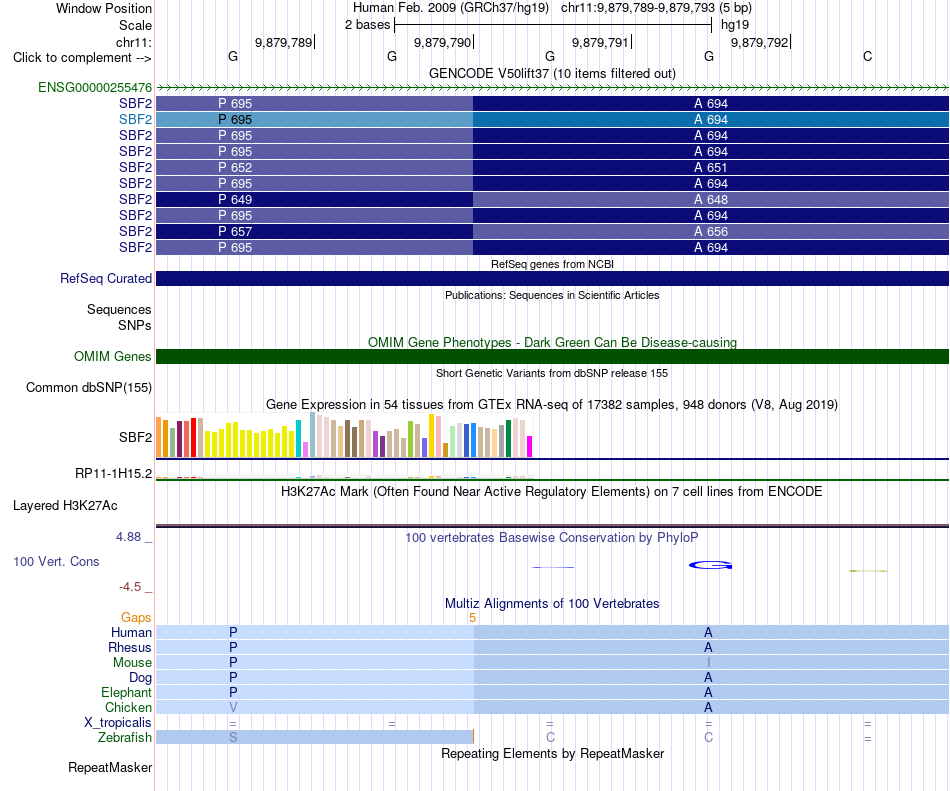This screenshot has height=791, width=950.
Task: Open the 'Publications: Sequences in Scientific Articles' title
Action: click(x=552, y=295)
